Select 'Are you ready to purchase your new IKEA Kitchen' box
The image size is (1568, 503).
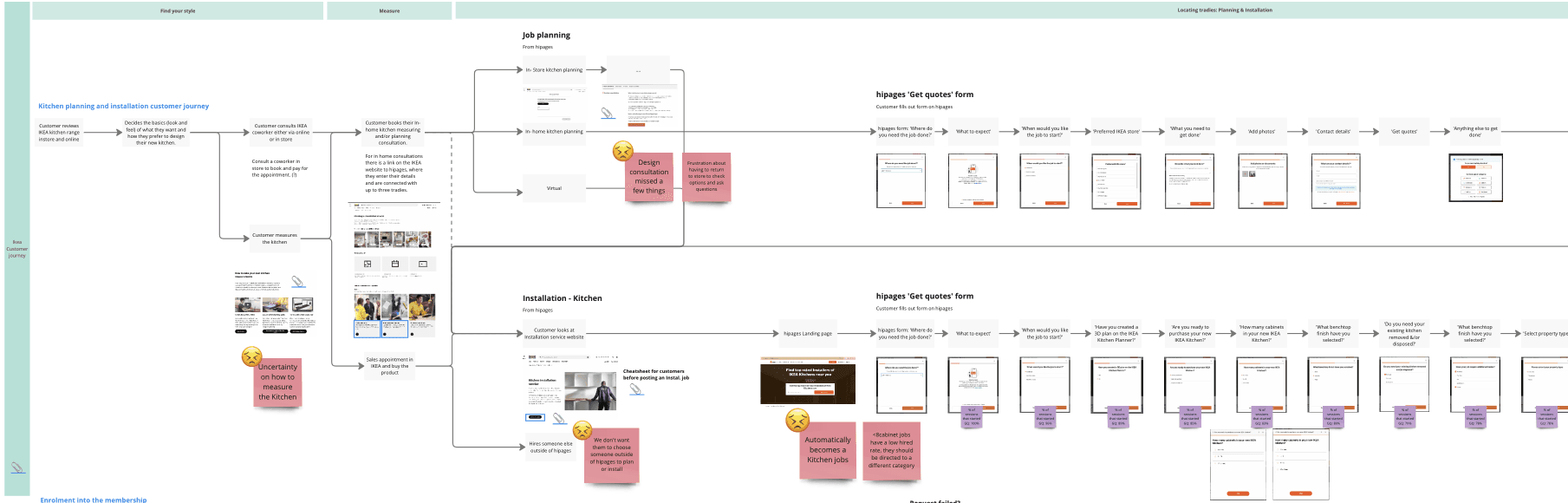point(1190,333)
